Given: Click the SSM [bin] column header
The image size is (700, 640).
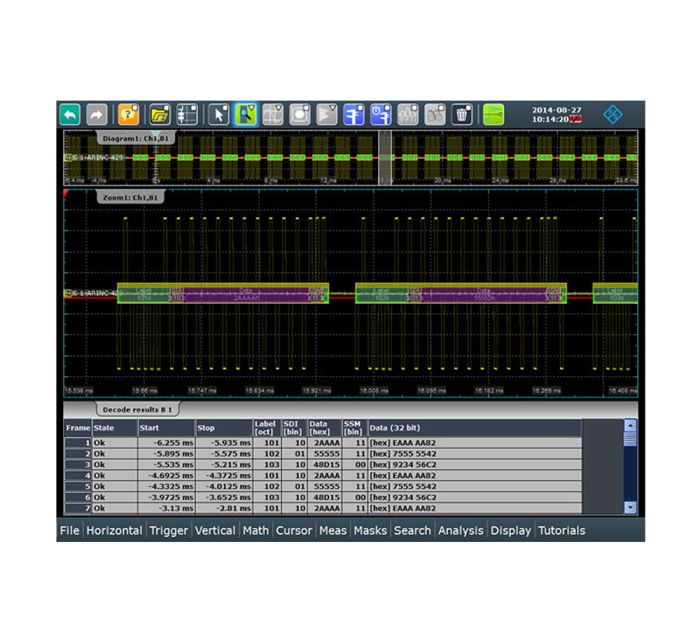Looking at the screenshot, I should click(x=354, y=428).
